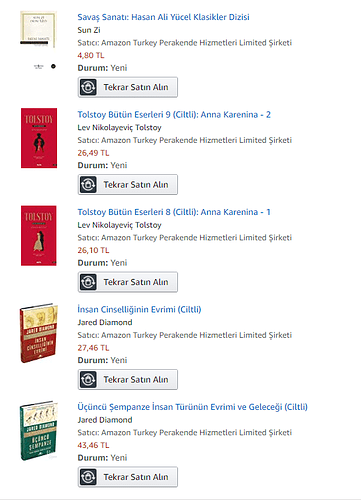Open Üçüncü Şempanze book title link
This screenshot has height=500, width=361.
[x=192, y=407]
